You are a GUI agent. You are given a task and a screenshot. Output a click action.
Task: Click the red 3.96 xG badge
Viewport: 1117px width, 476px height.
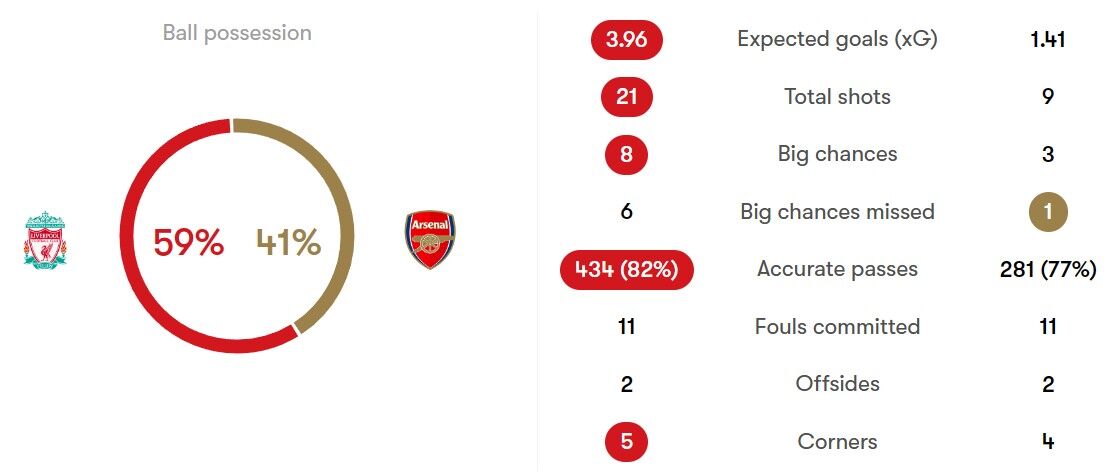627,40
